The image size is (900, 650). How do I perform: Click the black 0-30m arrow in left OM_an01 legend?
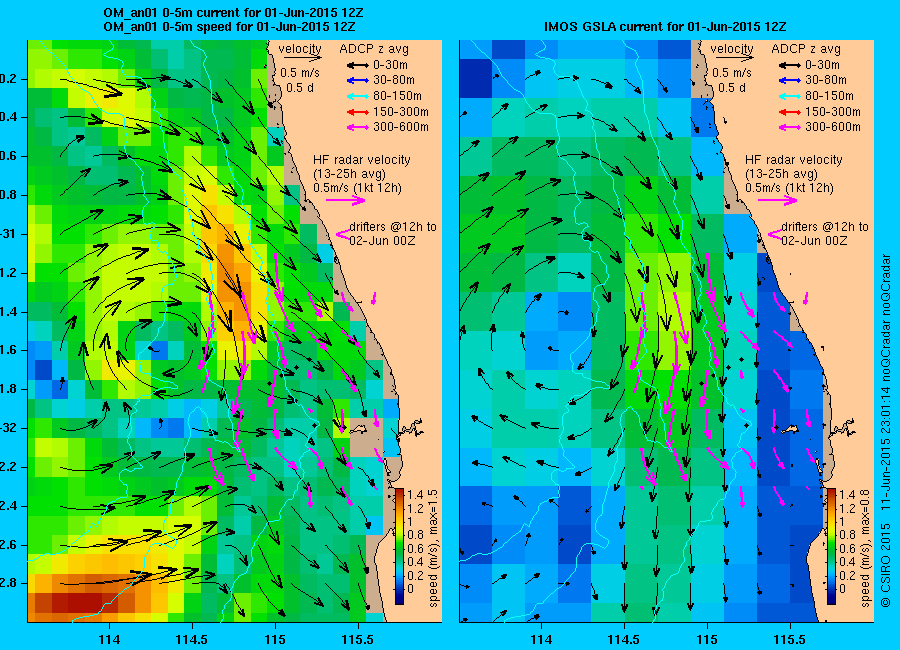[x=356, y=65]
